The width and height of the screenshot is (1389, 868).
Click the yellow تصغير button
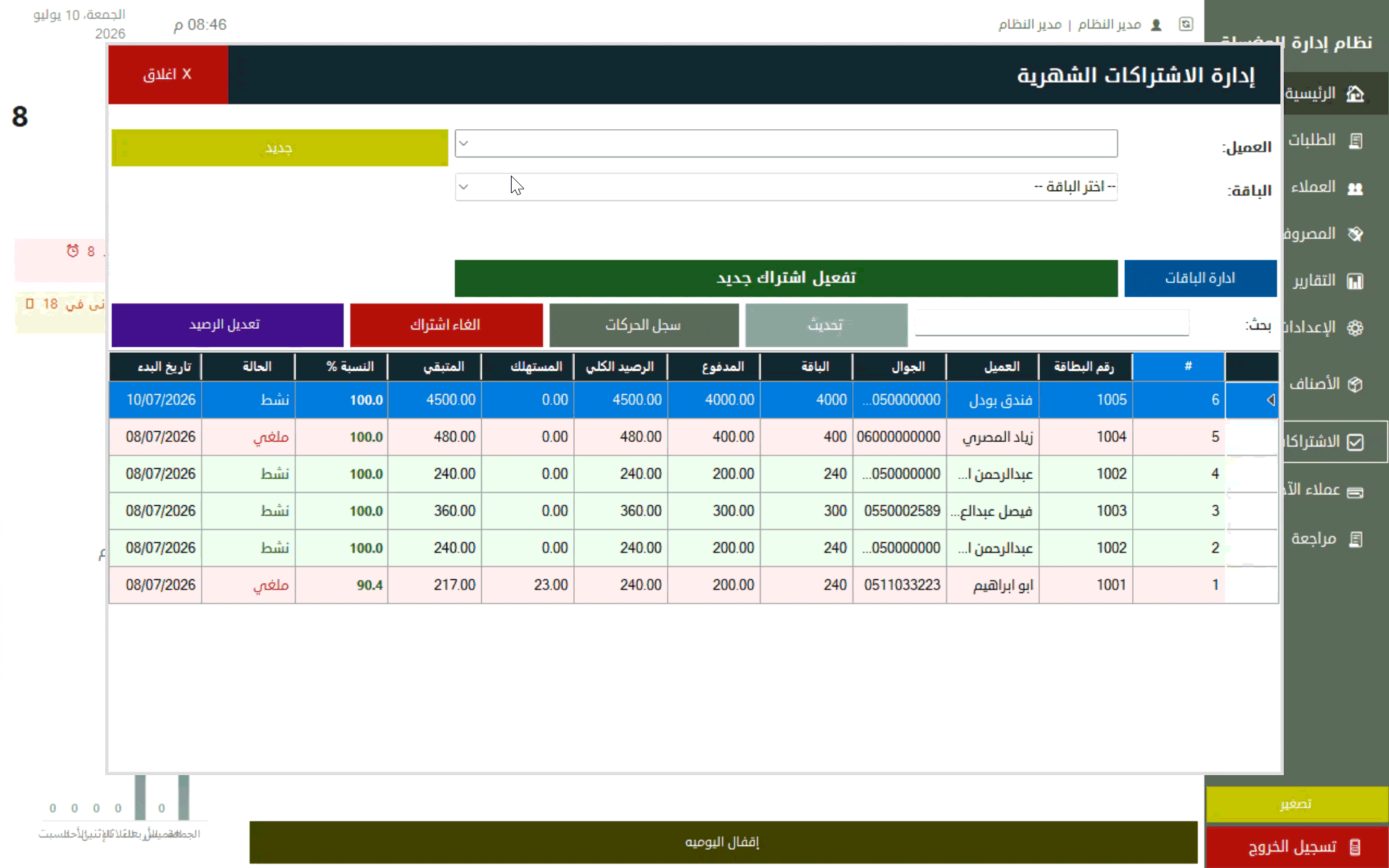click(x=1297, y=804)
